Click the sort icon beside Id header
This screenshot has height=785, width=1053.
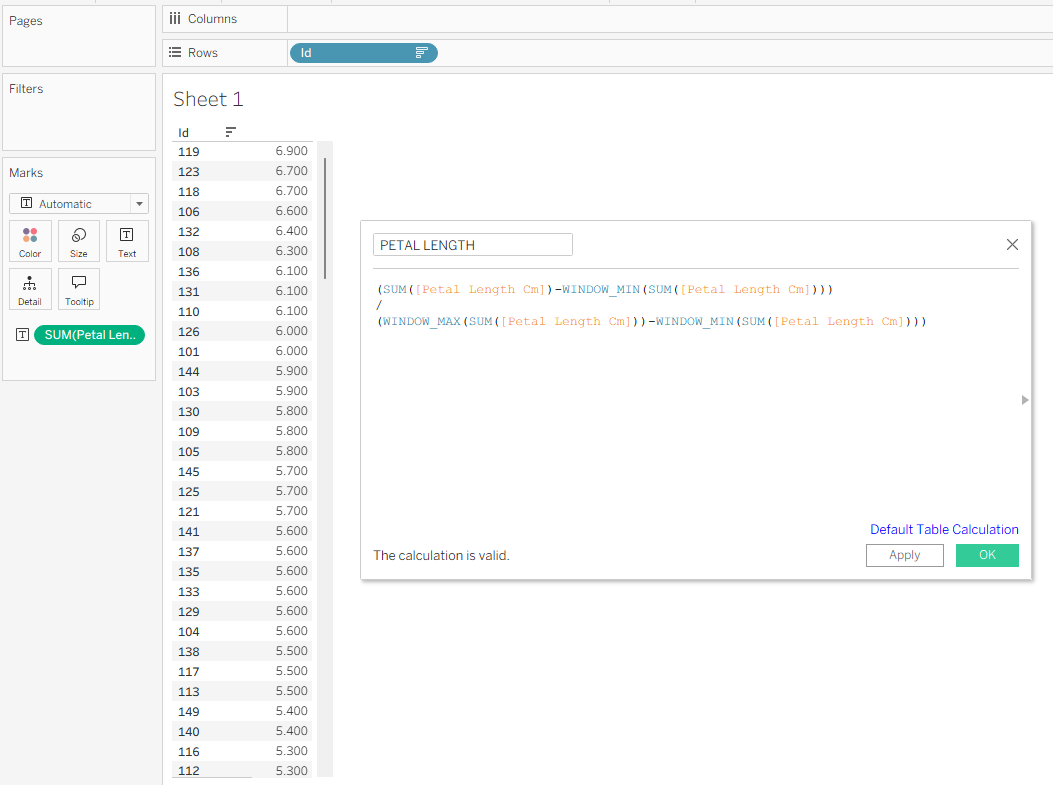231,132
